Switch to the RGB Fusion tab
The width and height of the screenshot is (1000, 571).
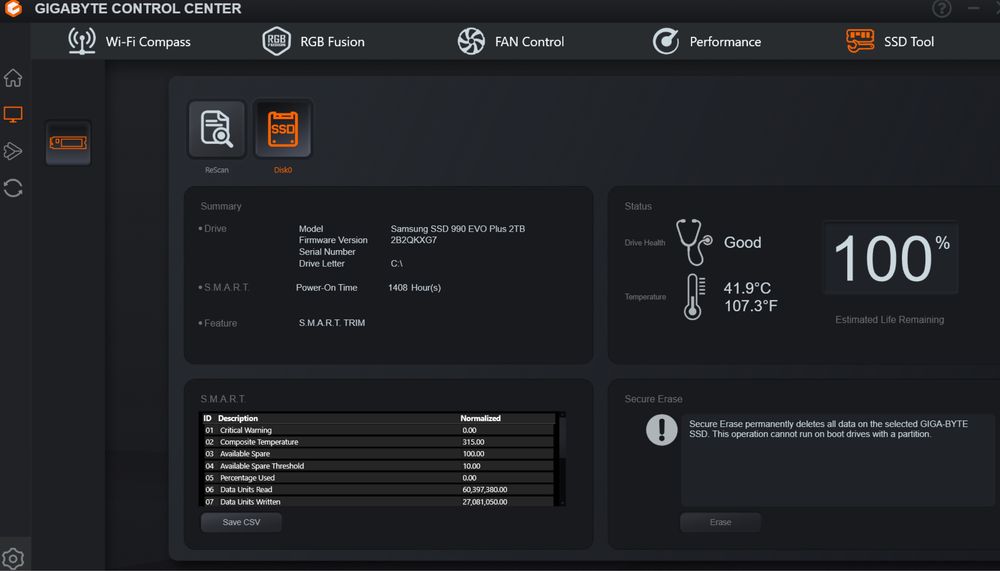[314, 41]
